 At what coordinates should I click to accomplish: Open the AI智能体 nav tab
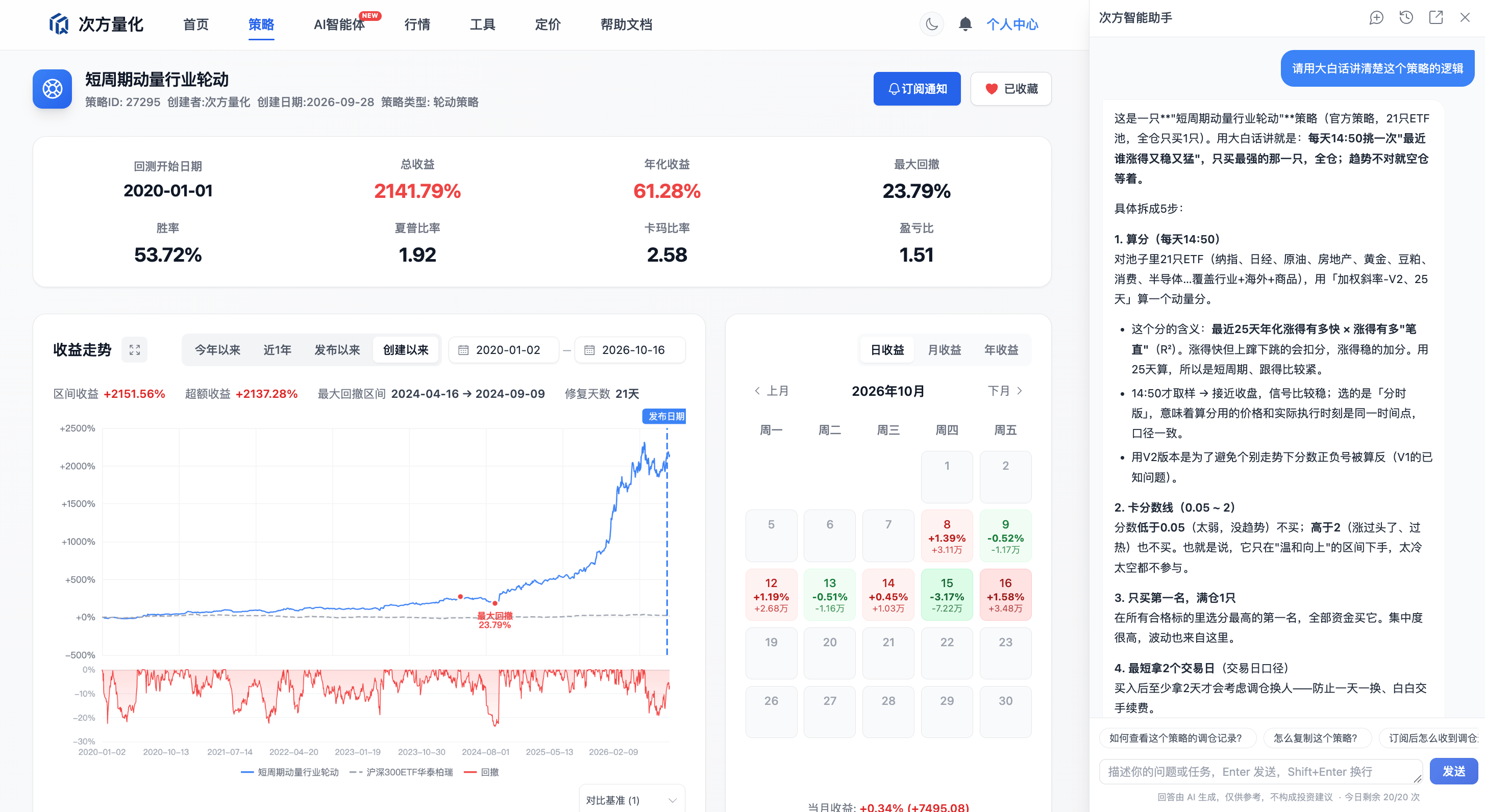tap(339, 24)
